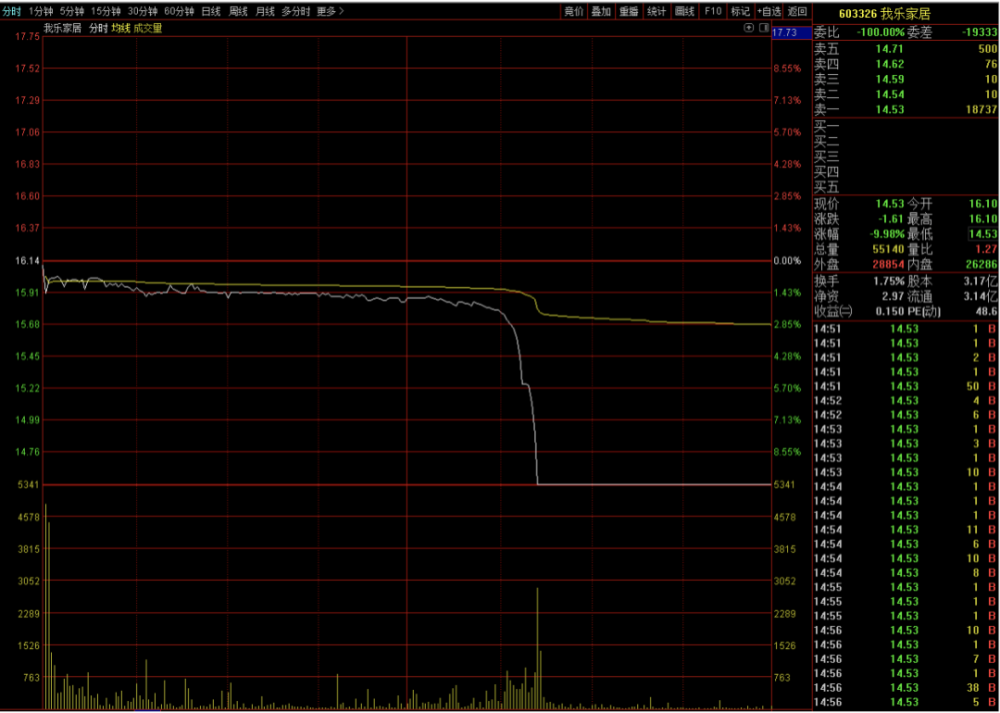Viewport: 1000px width, 713px height.
Task: Switch to the 日线 daily tab
Action: click(x=211, y=11)
